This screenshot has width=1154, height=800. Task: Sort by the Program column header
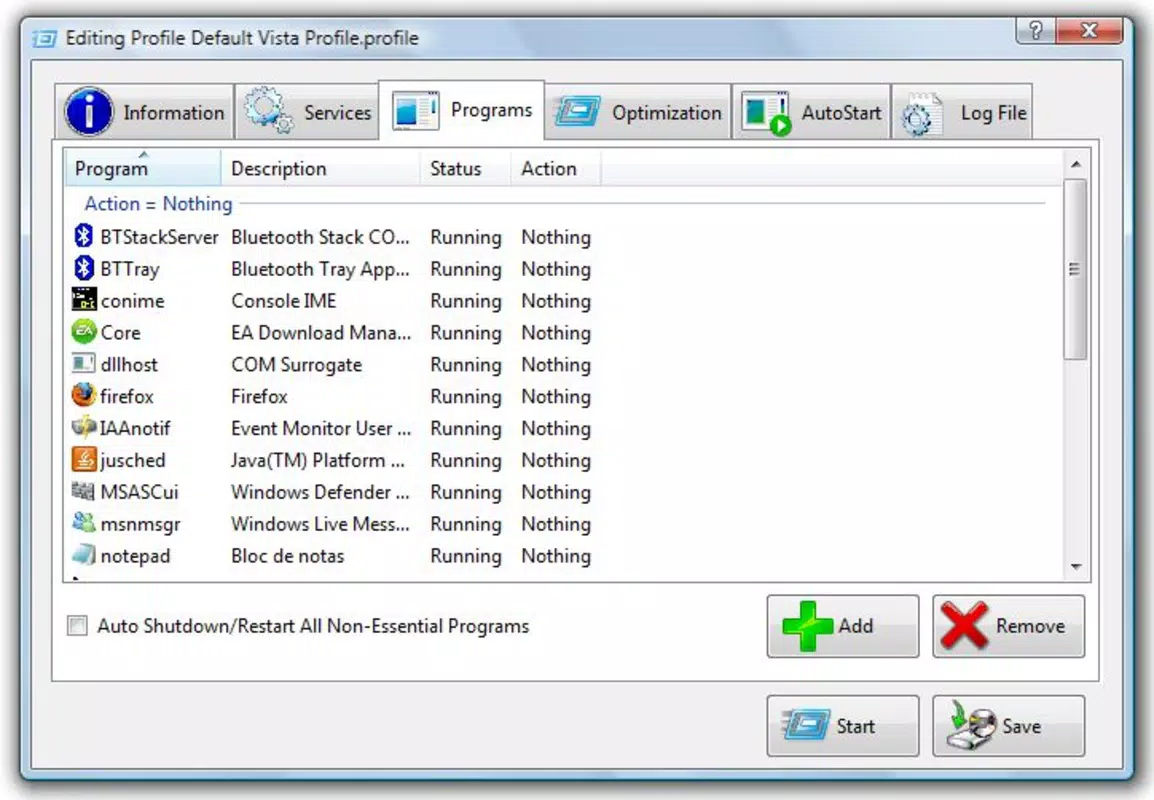(x=142, y=168)
